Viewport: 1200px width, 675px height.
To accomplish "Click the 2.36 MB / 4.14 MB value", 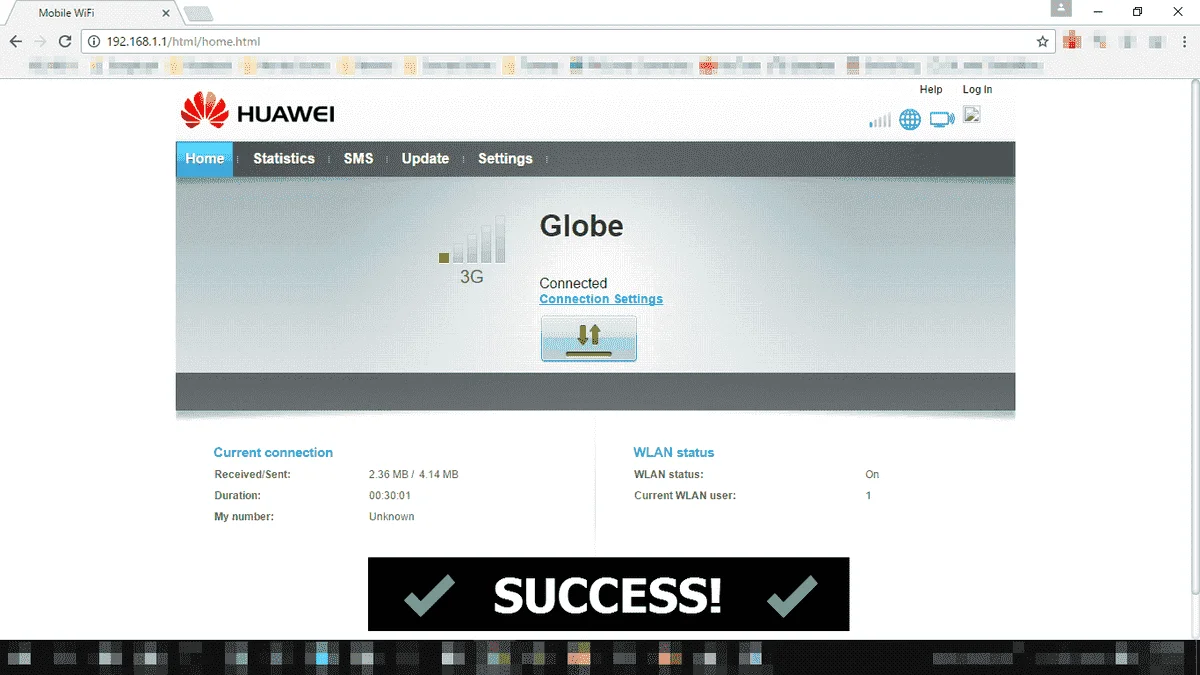I will (x=413, y=475).
